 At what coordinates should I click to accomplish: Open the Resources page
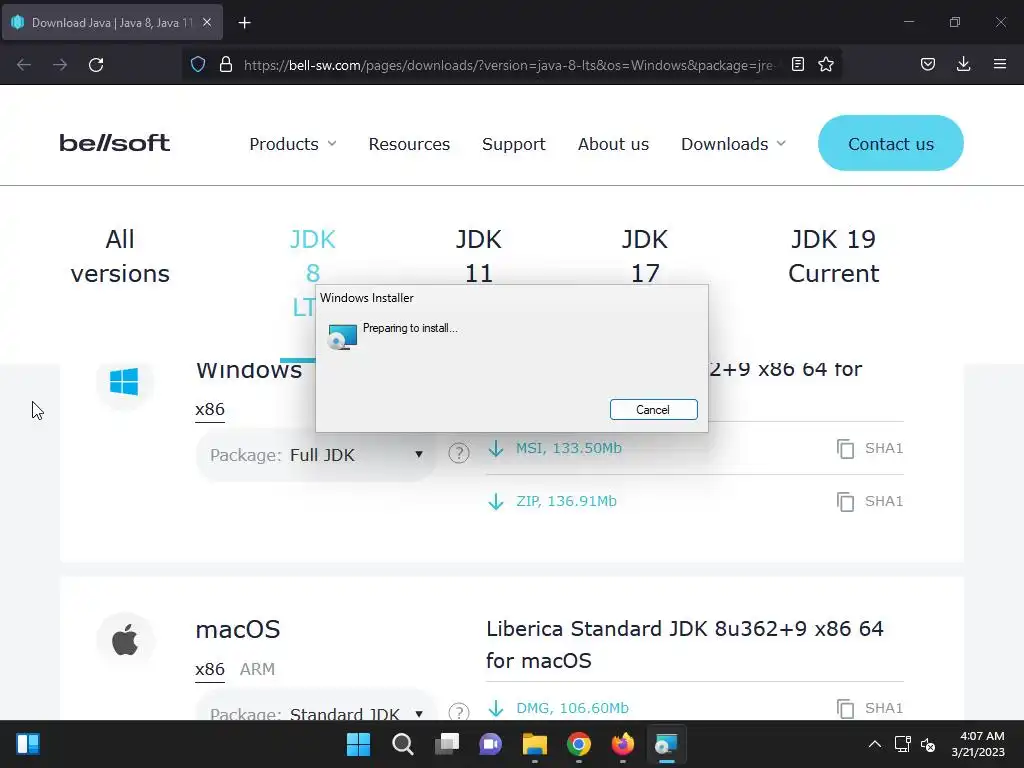(409, 144)
